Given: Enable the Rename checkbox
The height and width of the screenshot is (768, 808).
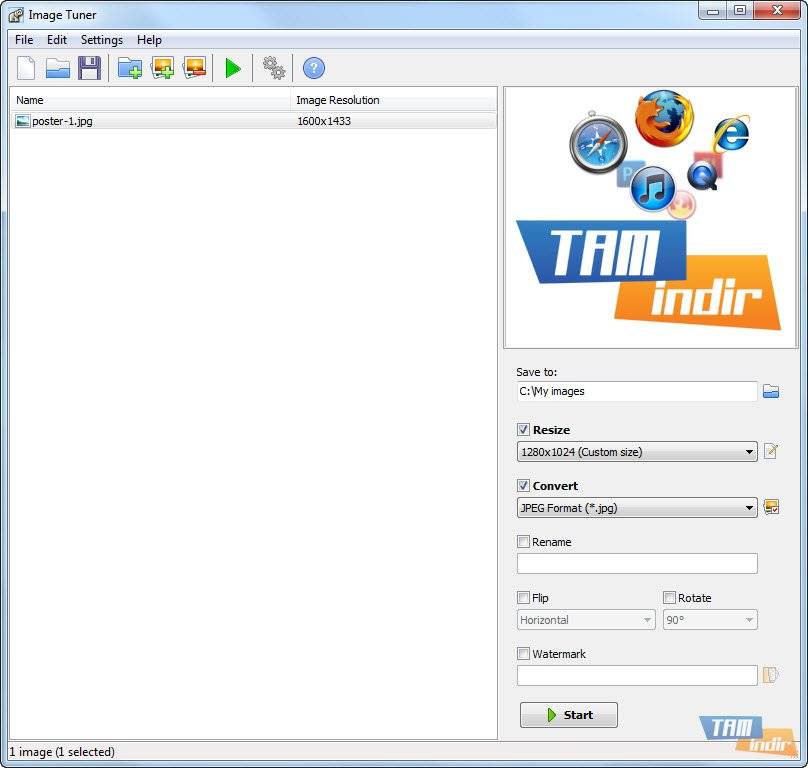Looking at the screenshot, I should [x=524, y=542].
